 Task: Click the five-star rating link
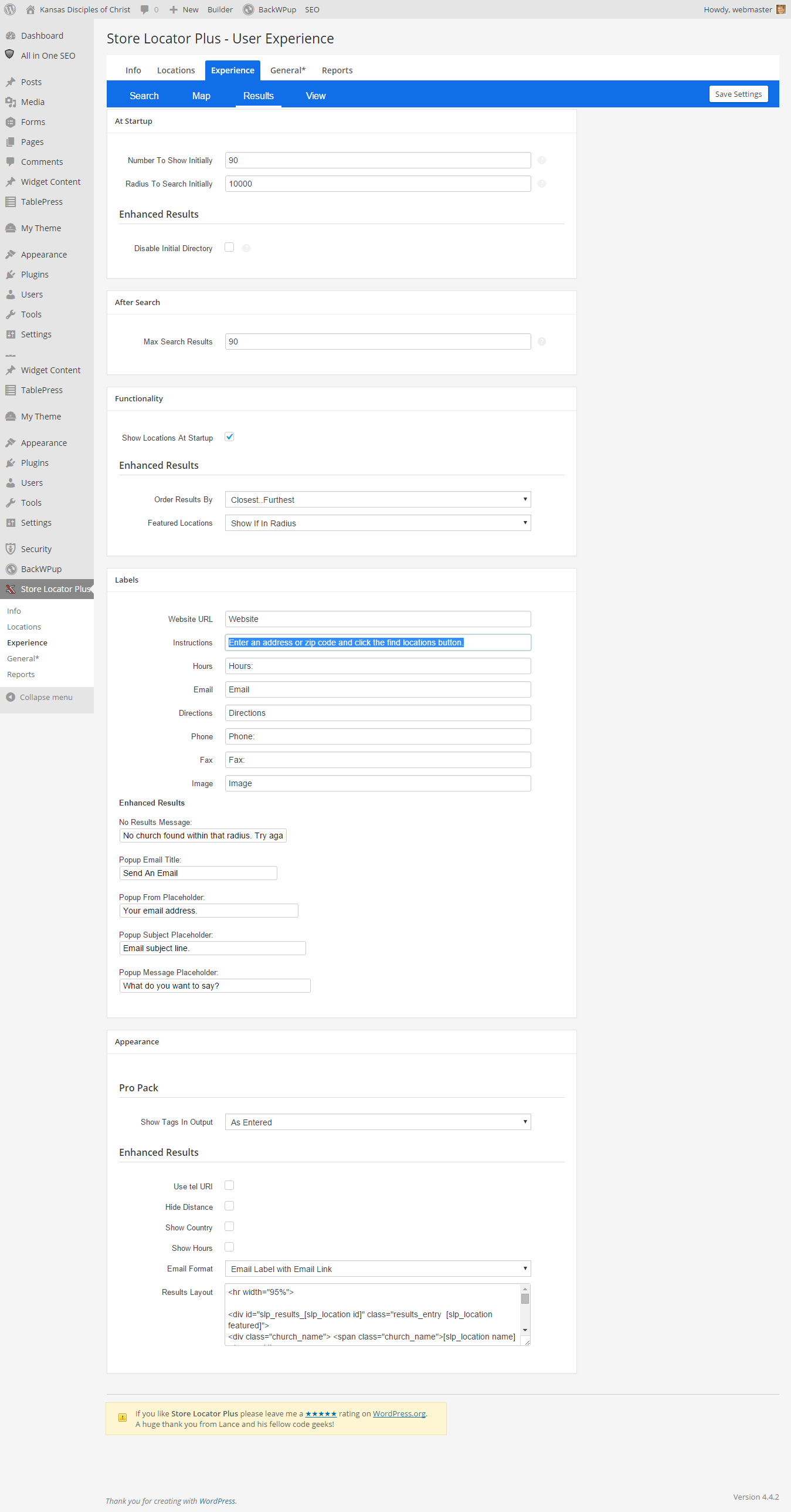(321, 1413)
